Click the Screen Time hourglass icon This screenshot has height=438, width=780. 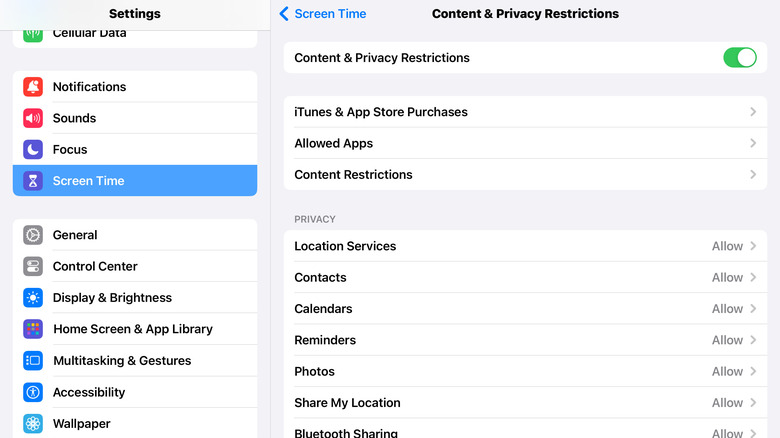tap(33, 181)
